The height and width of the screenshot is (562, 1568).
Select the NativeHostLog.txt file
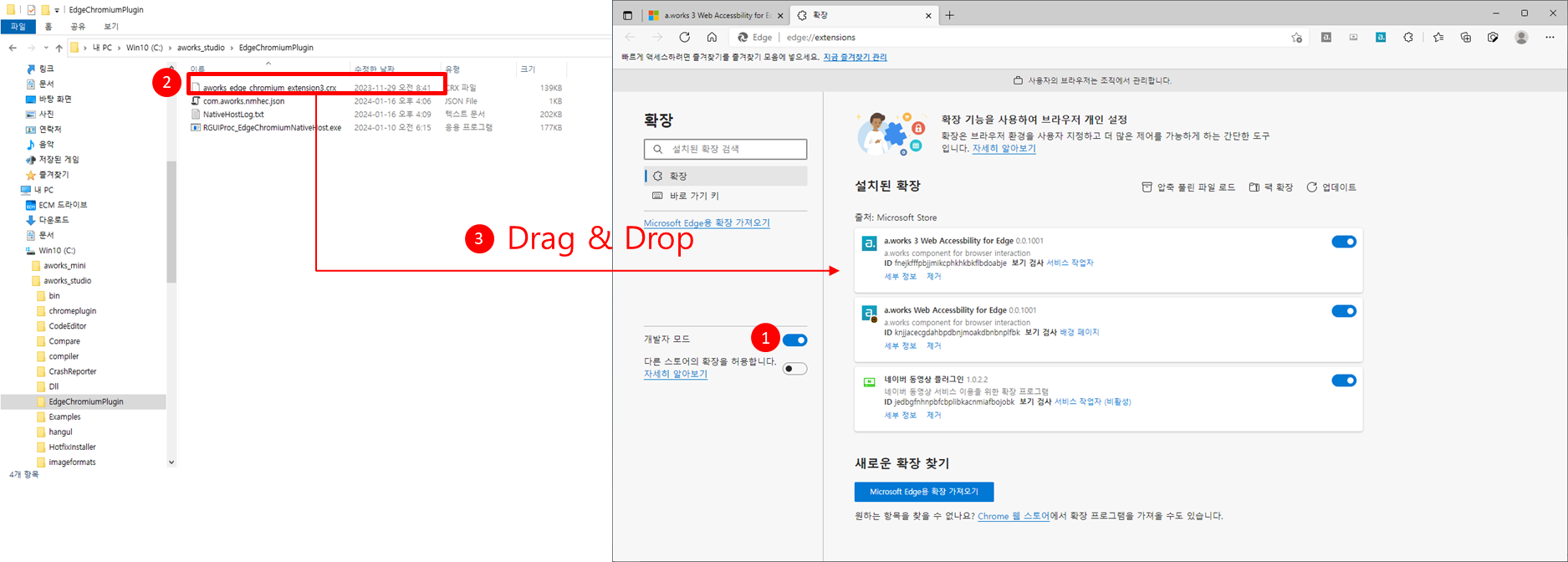[233, 115]
